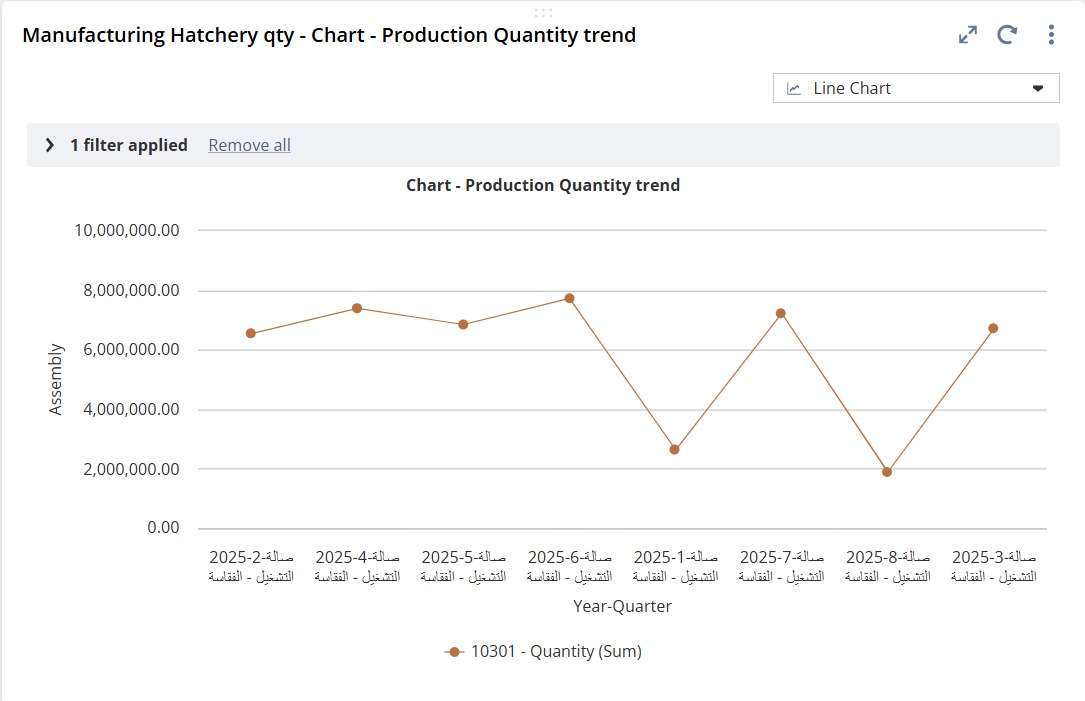
Task: Click the Assembly y-axis title
Action: point(56,379)
